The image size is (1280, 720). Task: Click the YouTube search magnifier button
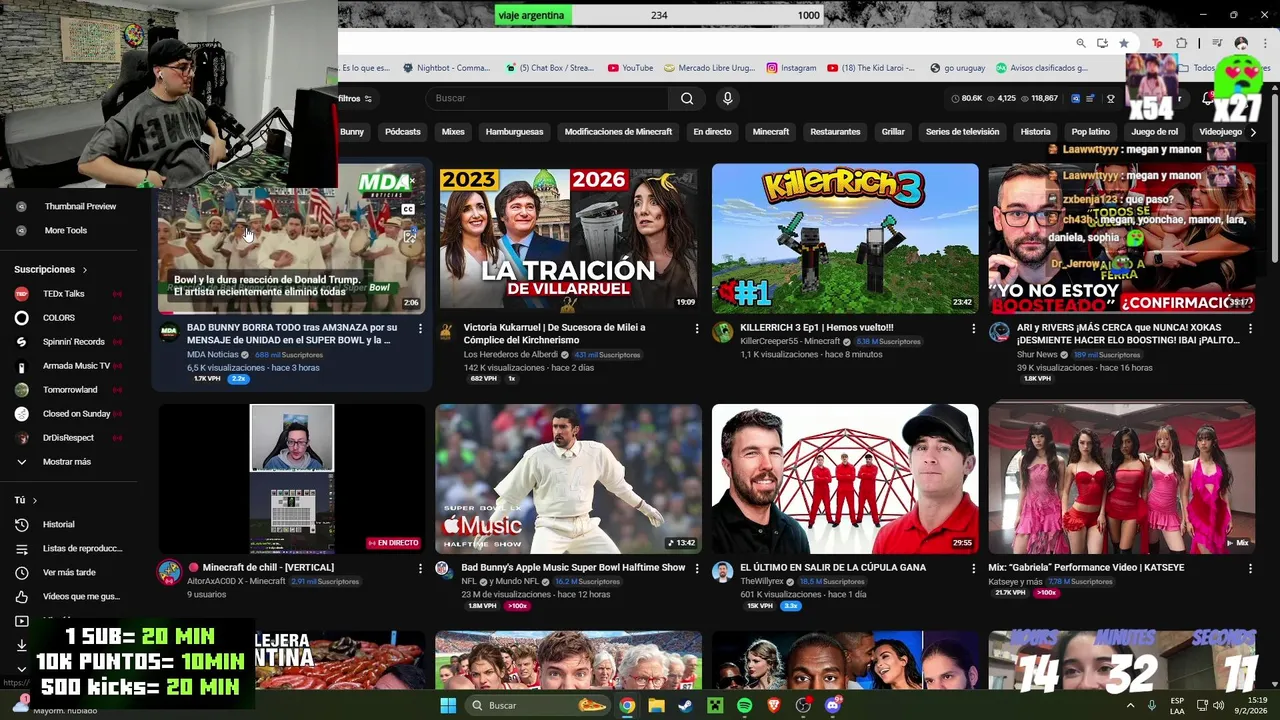click(687, 98)
